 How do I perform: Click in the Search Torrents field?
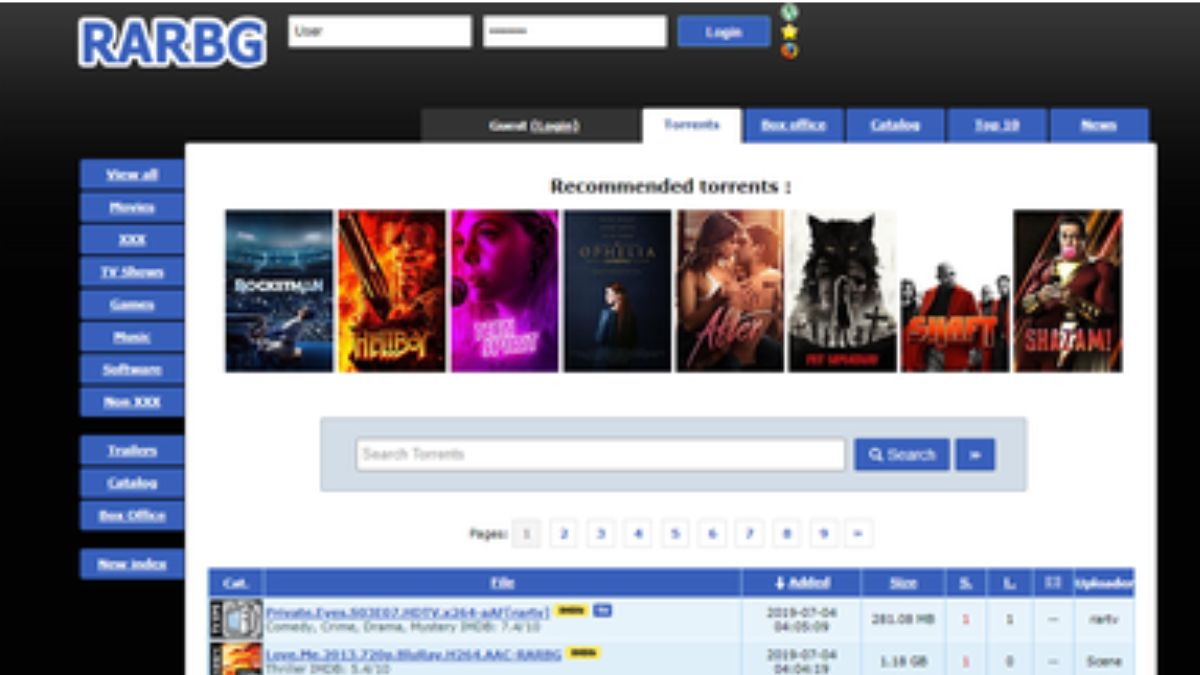(600, 454)
